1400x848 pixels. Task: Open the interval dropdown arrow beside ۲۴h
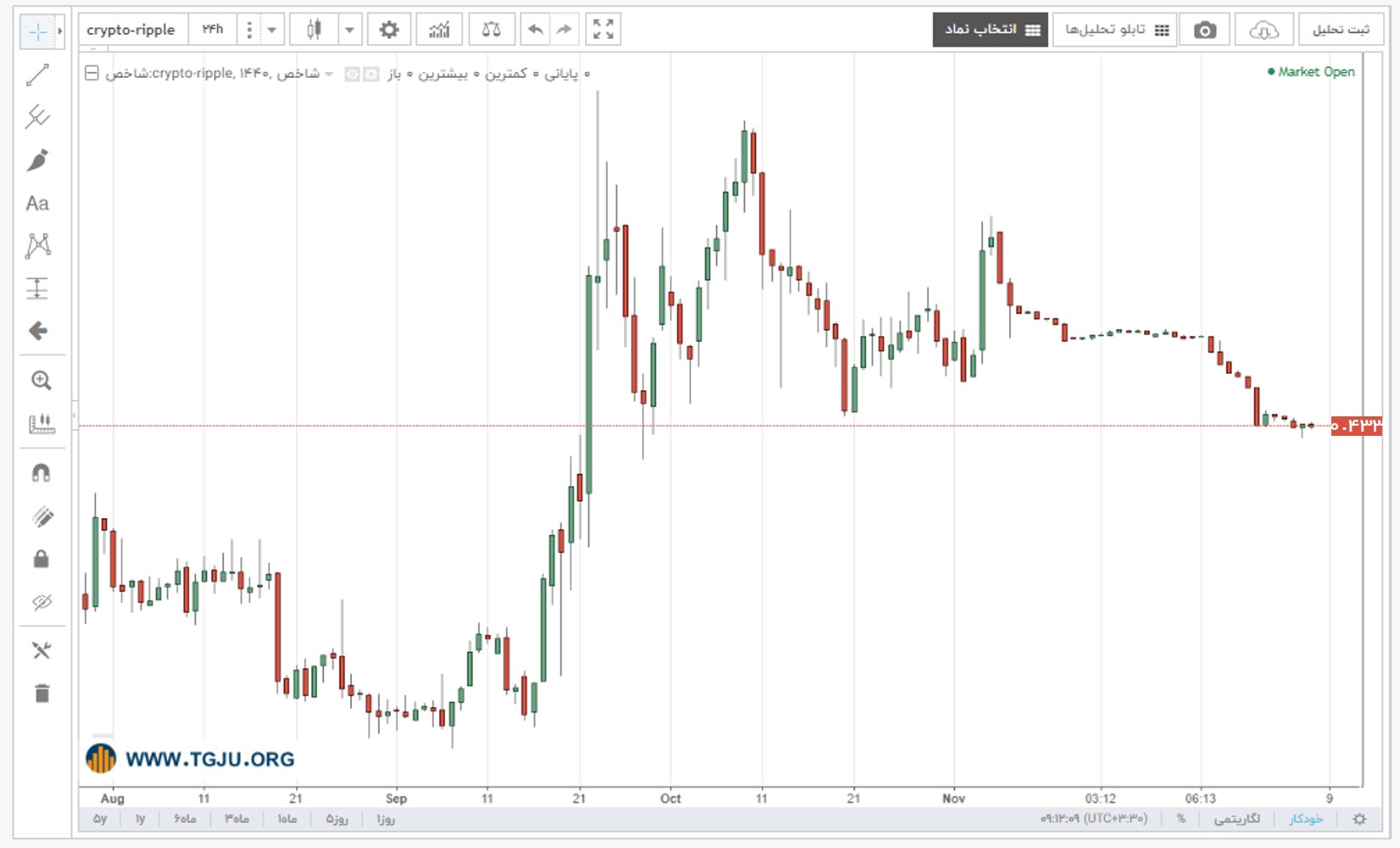tap(271, 30)
